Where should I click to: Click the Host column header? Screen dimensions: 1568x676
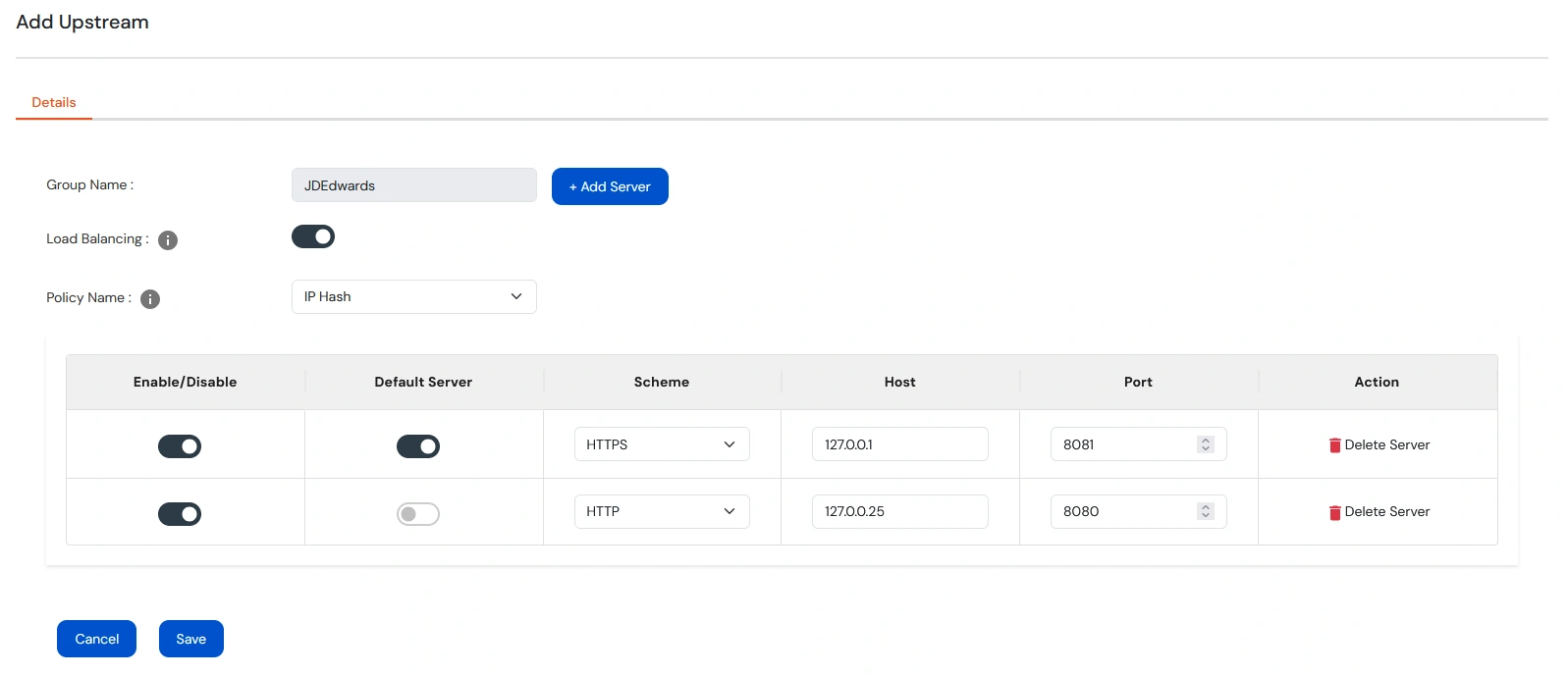[x=899, y=382]
